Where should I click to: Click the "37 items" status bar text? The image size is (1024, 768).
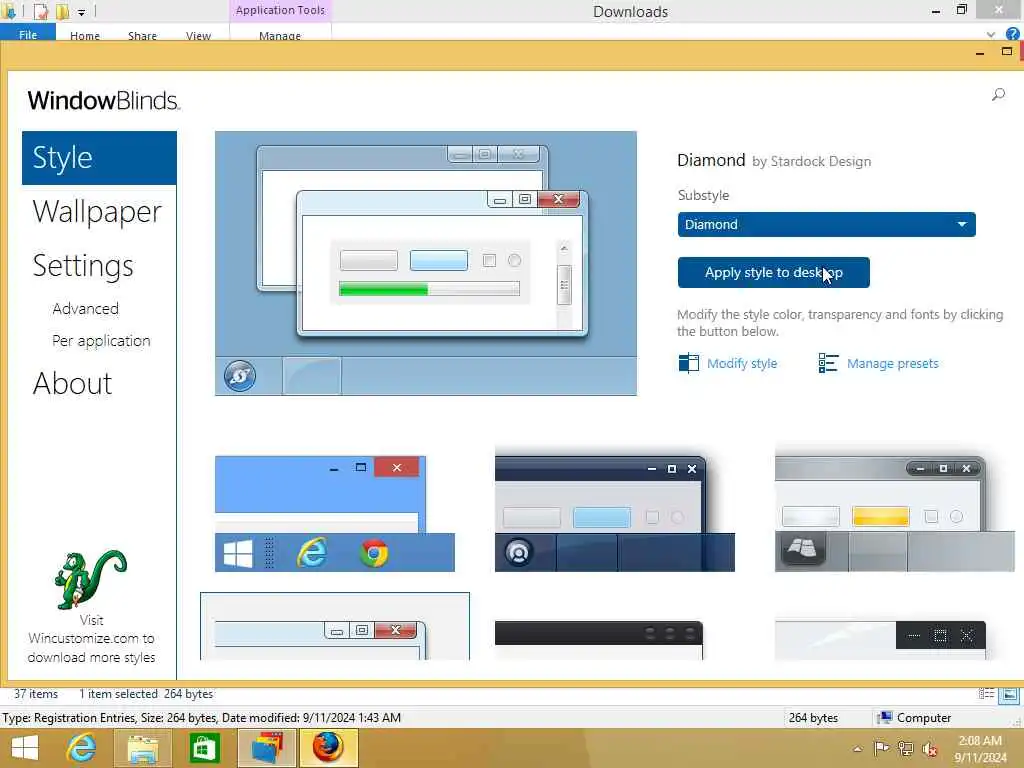(36, 694)
